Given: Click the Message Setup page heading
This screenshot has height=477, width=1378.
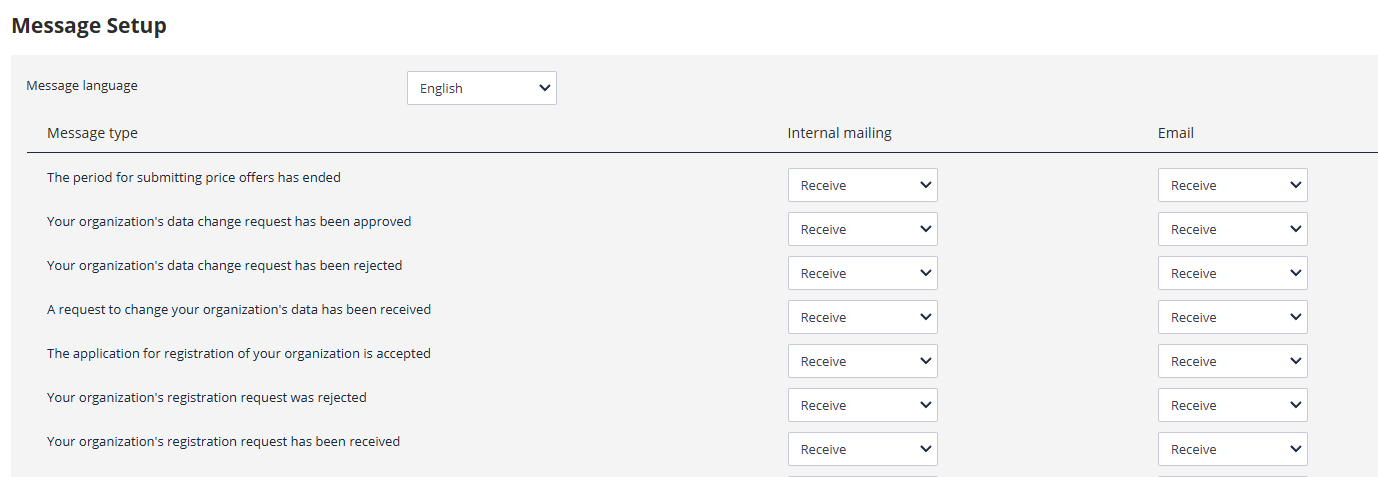Looking at the screenshot, I should pos(89,26).
